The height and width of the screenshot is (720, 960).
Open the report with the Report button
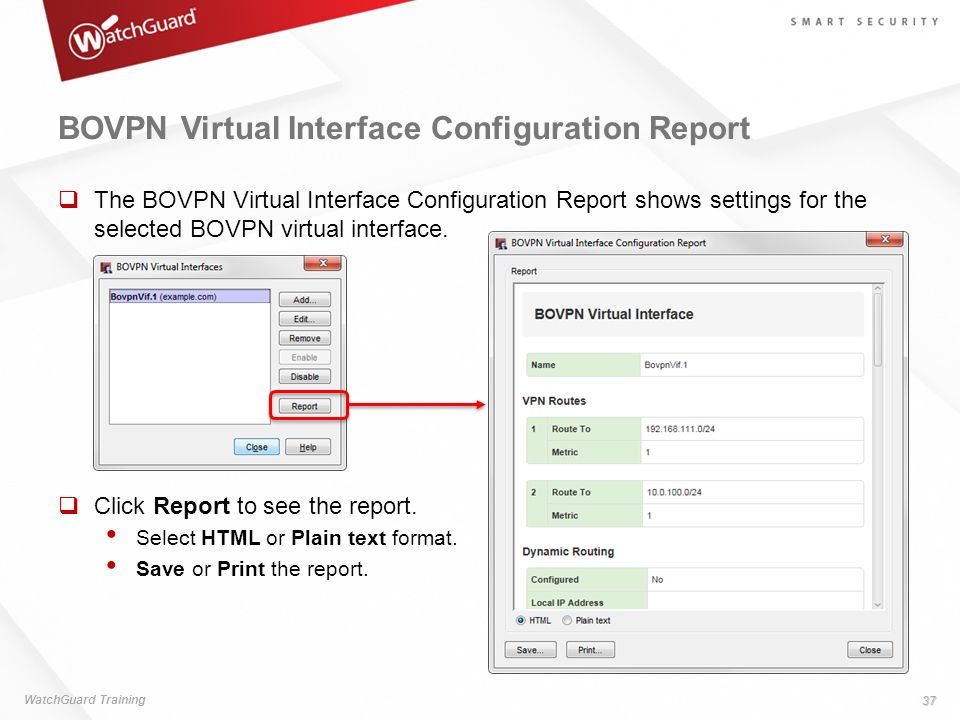click(304, 406)
